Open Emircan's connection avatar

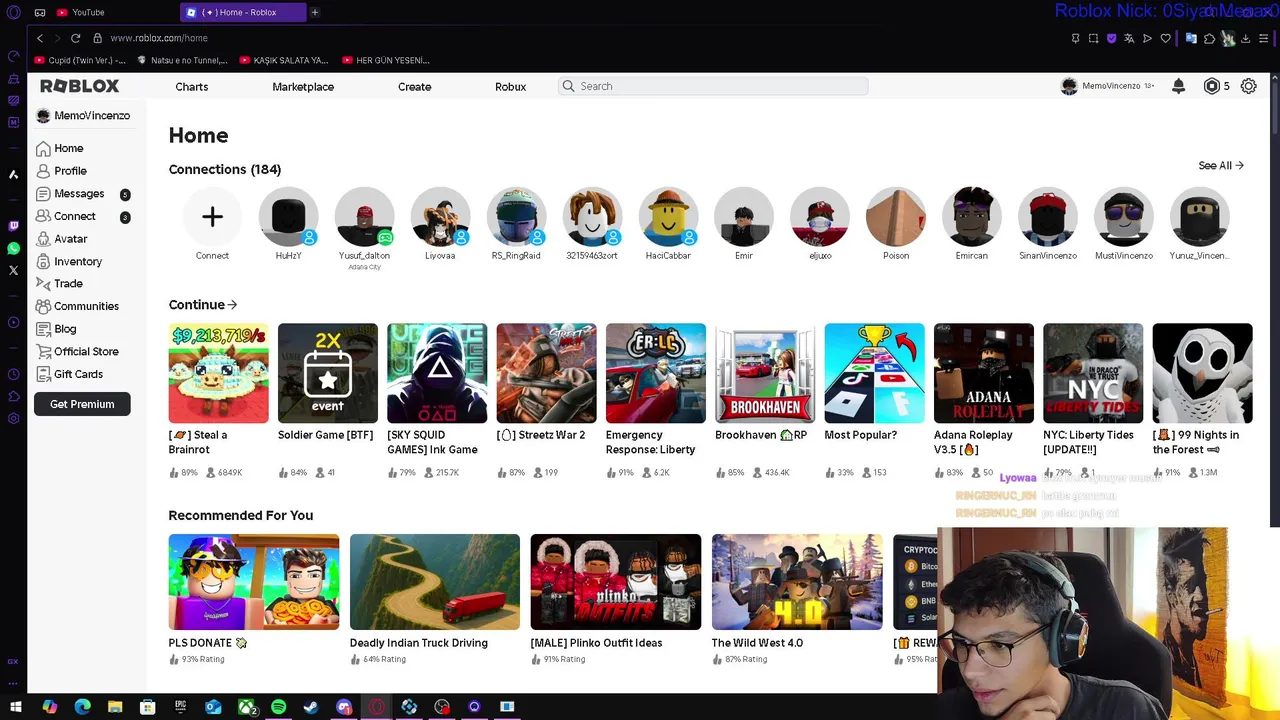pyautogui.click(x=971, y=217)
